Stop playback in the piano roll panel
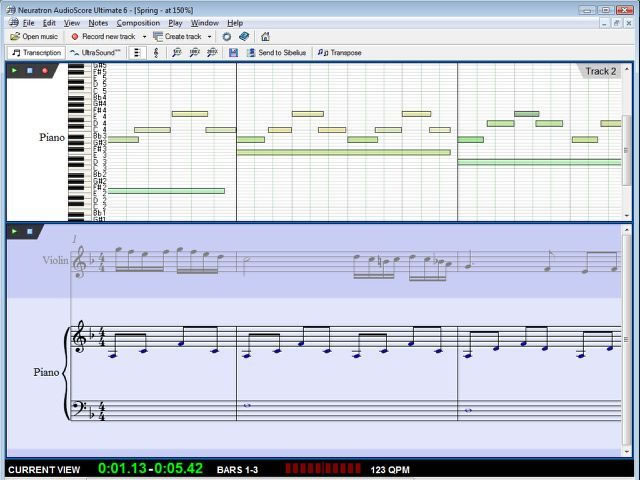Viewport: 640px width, 480px height. [30, 71]
